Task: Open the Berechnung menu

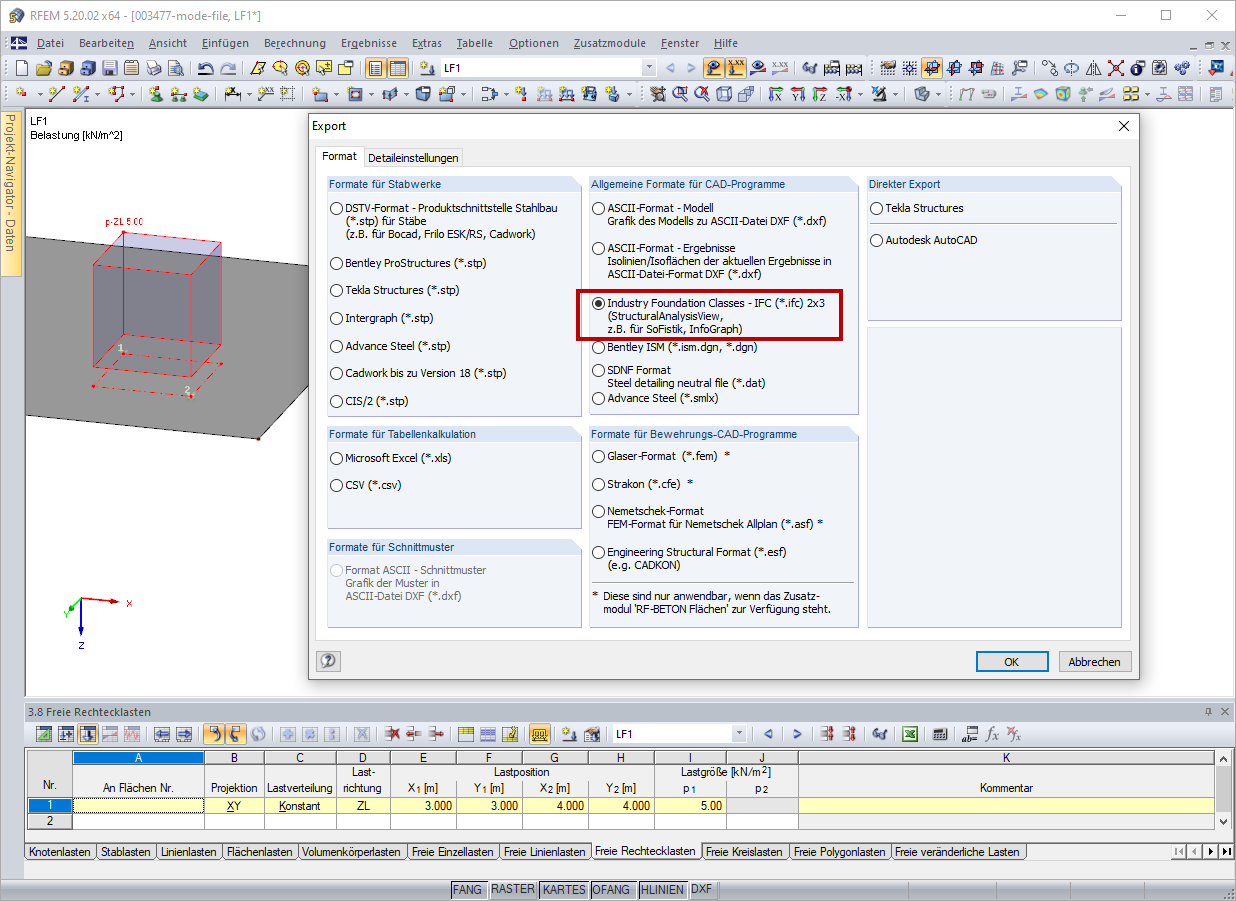Action: [x=295, y=43]
